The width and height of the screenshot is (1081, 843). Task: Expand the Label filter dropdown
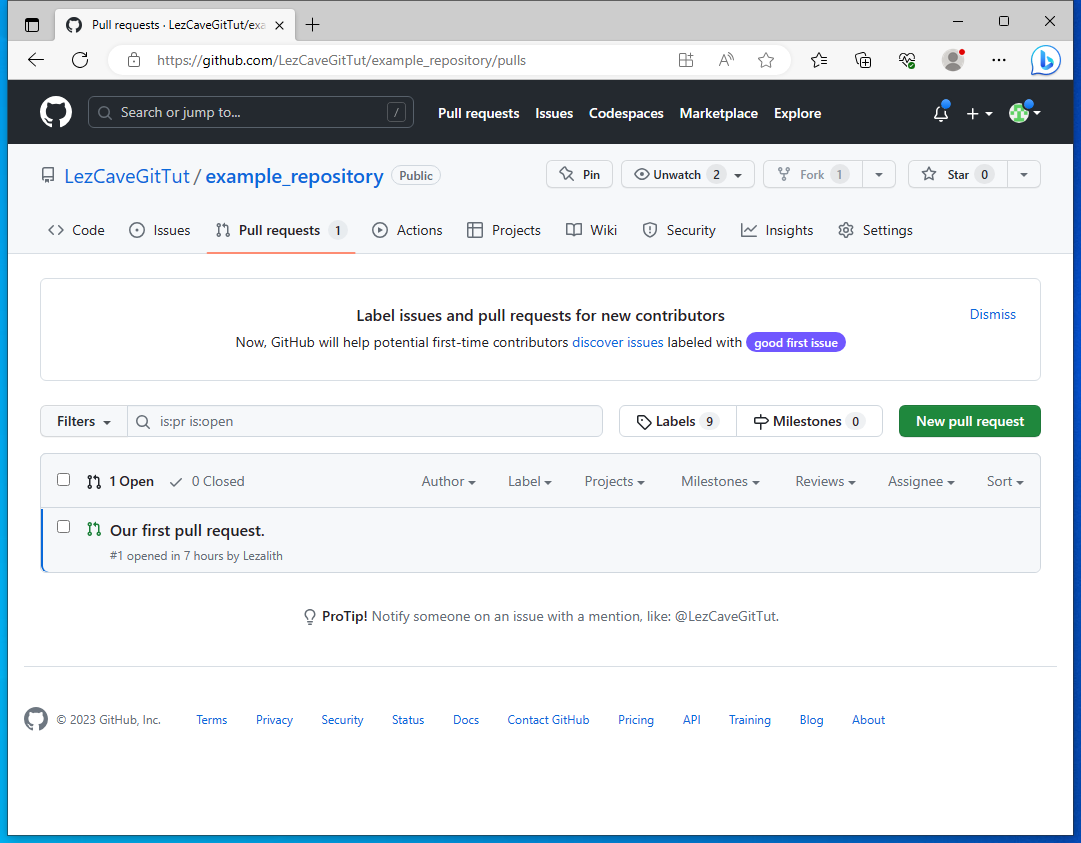pyautogui.click(x=529, y=481)
